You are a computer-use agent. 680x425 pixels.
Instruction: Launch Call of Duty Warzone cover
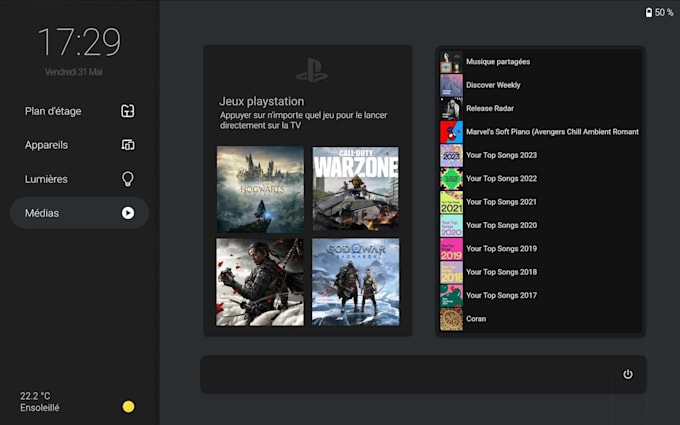point(356,189)
